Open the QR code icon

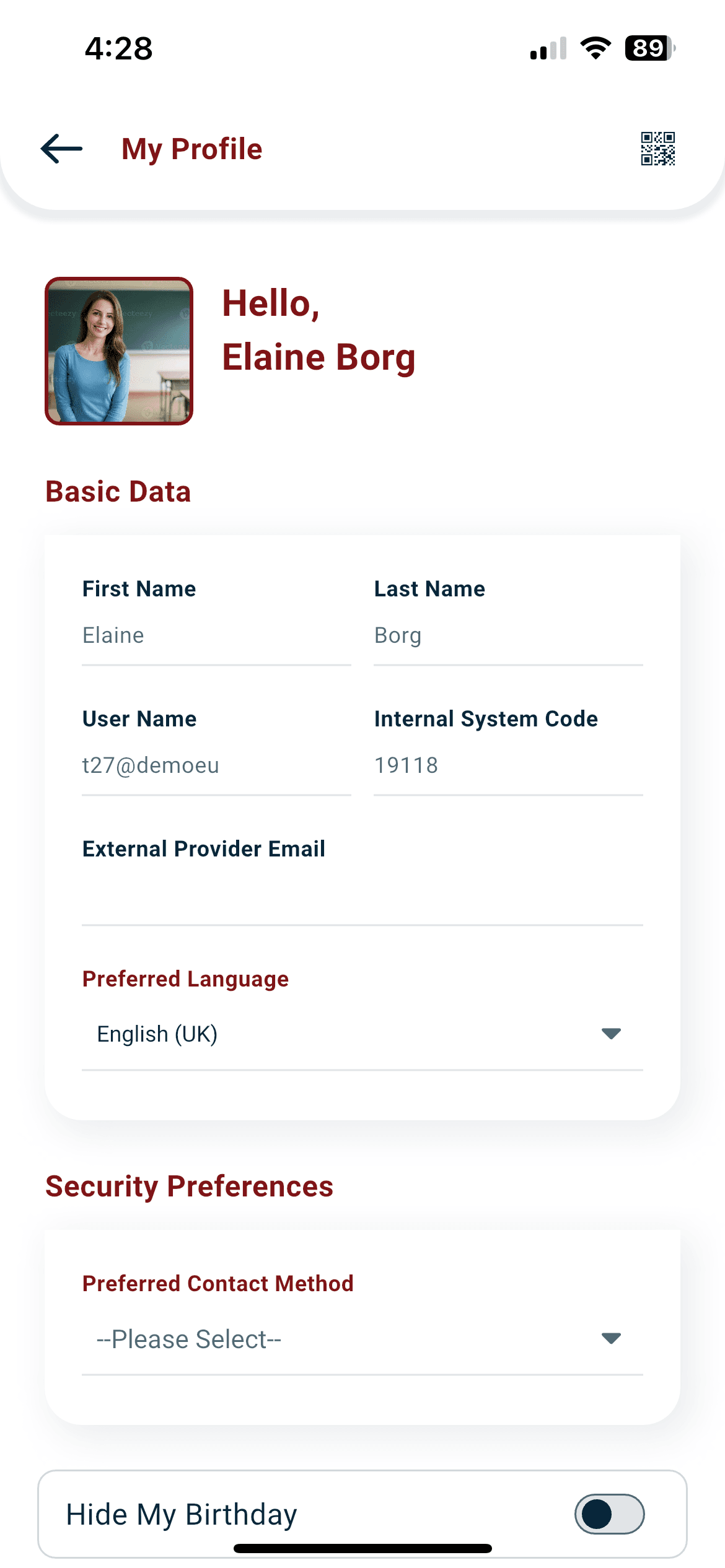(657, 149)
